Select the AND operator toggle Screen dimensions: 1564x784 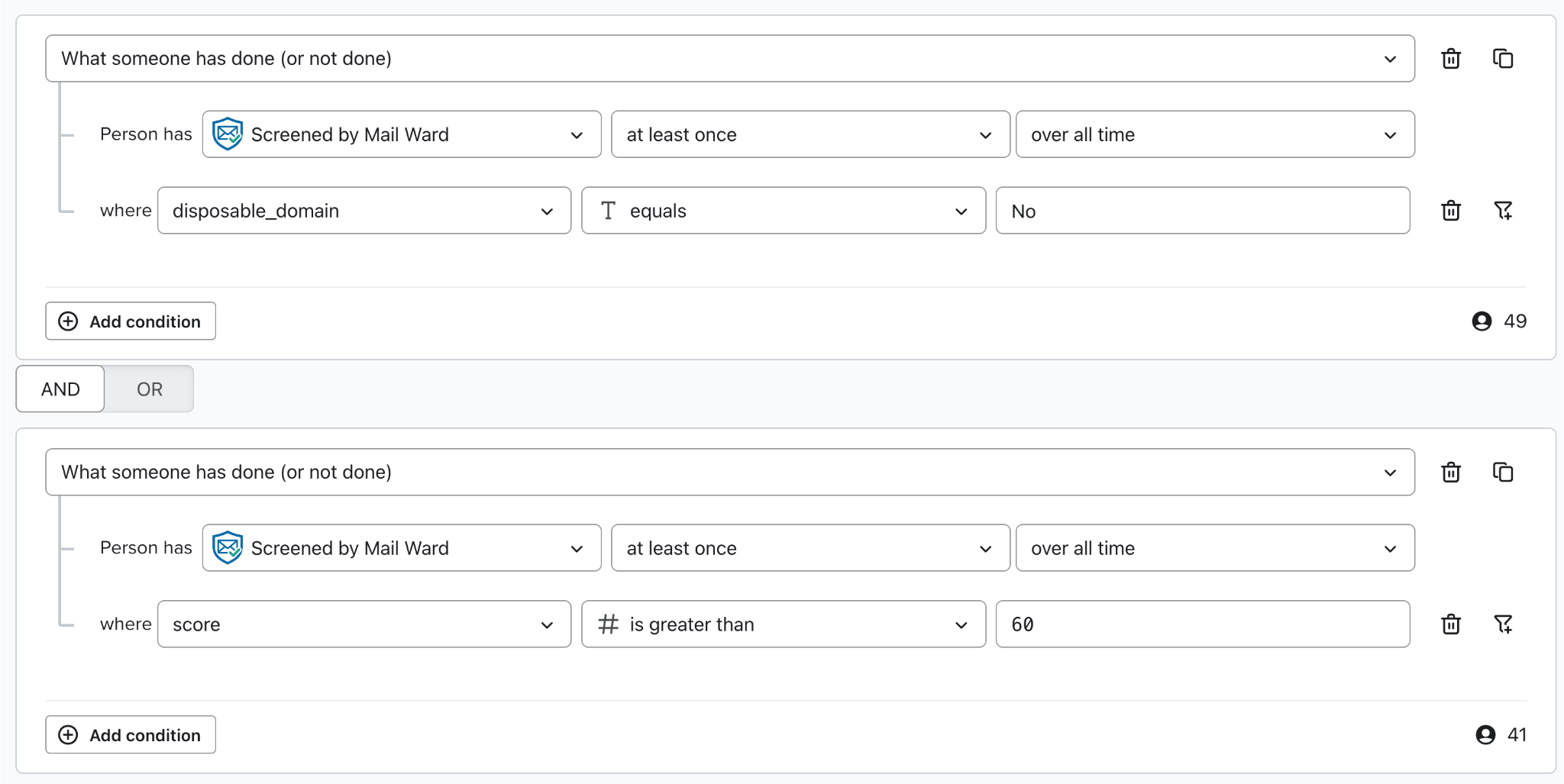(x=60, y=389)
